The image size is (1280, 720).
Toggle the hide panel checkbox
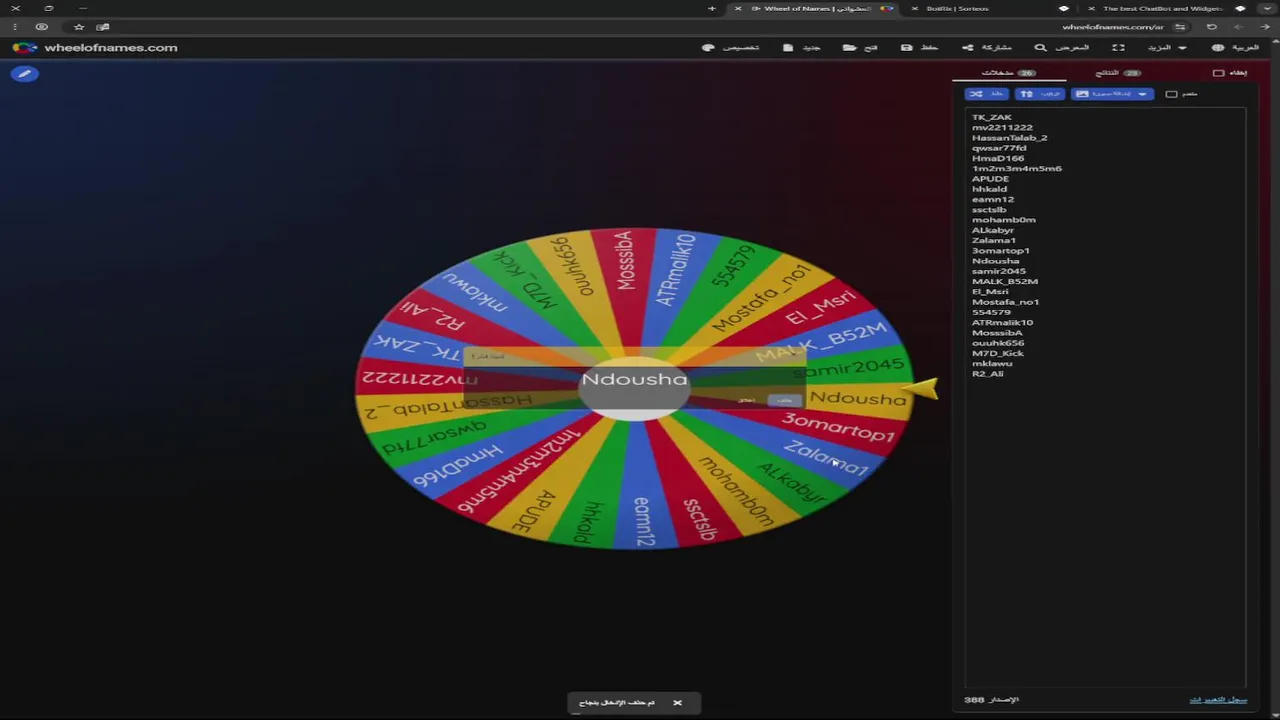tap(1218, 73)
